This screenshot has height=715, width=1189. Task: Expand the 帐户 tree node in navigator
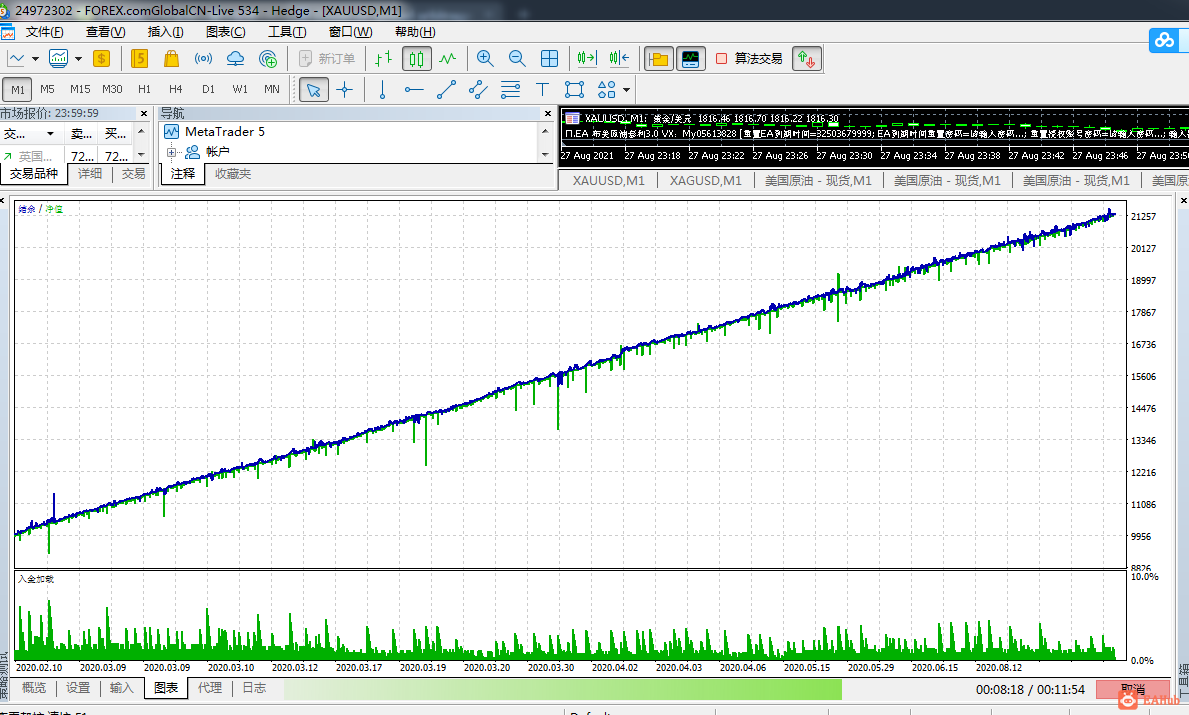click(x=171, y=152)
